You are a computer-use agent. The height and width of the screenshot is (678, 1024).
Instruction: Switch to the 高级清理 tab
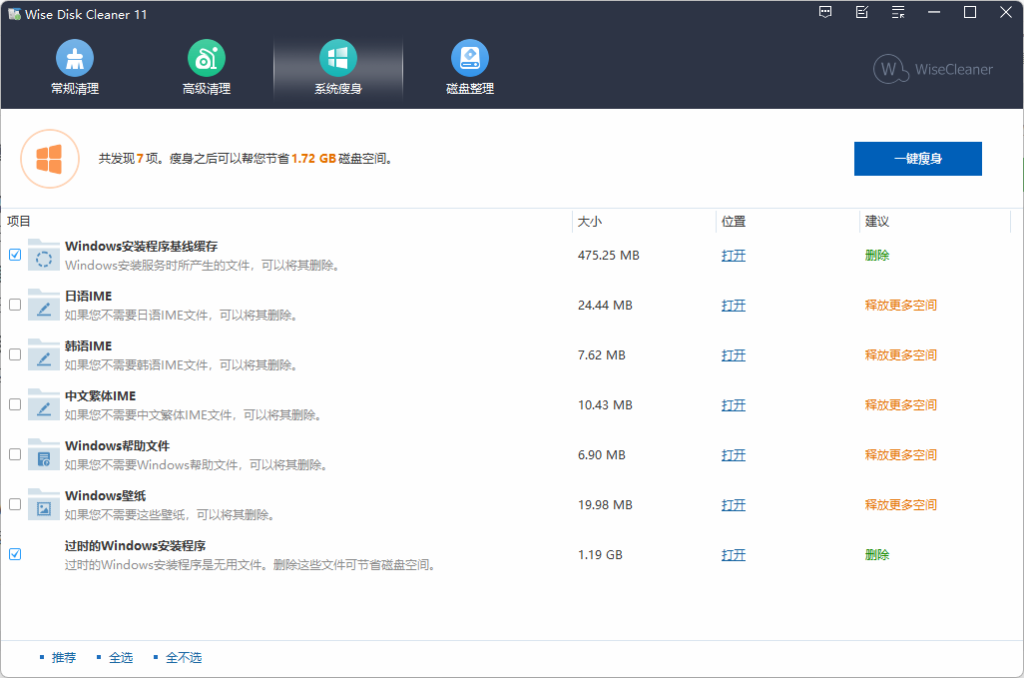206,58
